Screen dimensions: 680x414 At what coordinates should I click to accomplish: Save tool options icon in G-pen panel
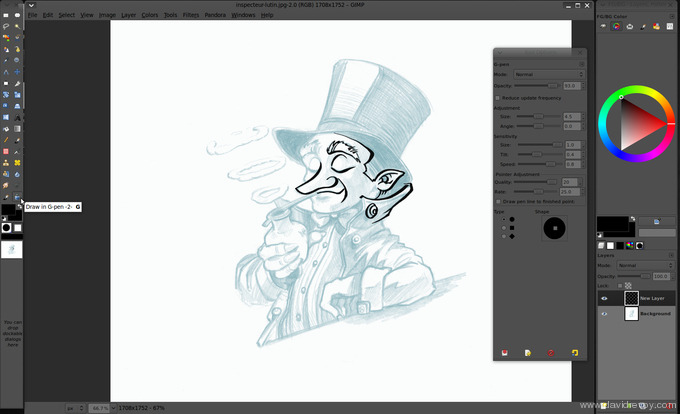[x=505, y=353]
